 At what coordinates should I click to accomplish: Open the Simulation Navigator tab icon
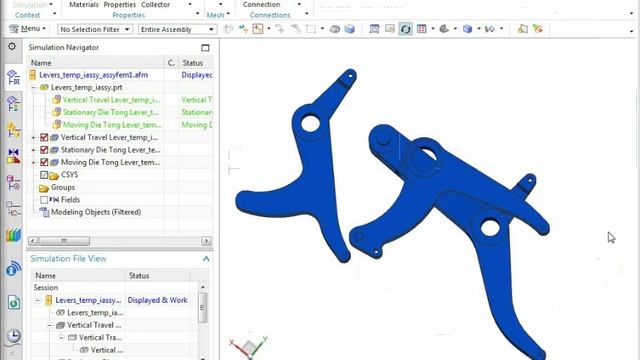click(13, 77)
